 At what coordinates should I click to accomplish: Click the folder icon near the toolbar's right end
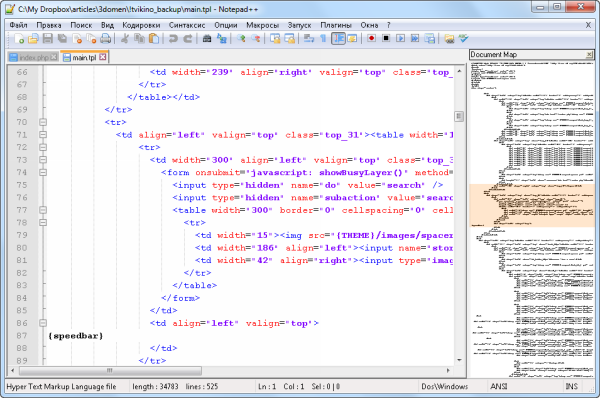pyautogui.click(x=449, y=38)
